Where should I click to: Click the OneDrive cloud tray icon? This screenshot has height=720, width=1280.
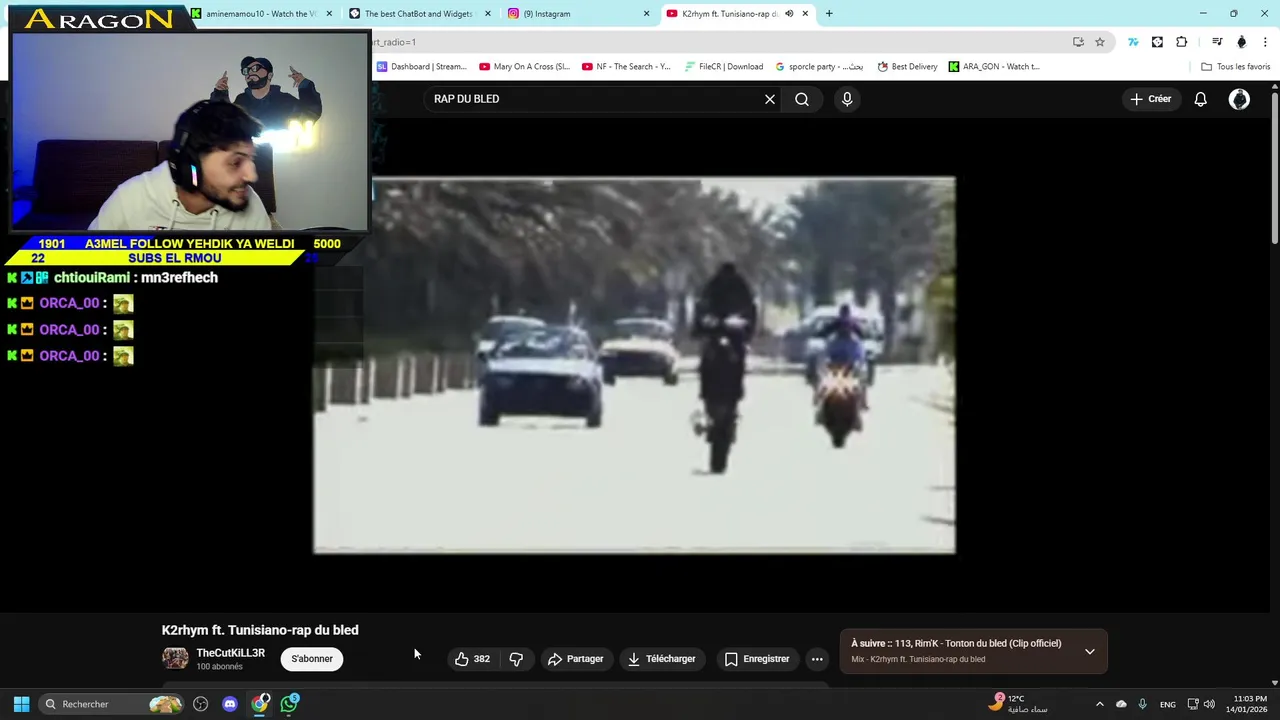(1121, 704)
